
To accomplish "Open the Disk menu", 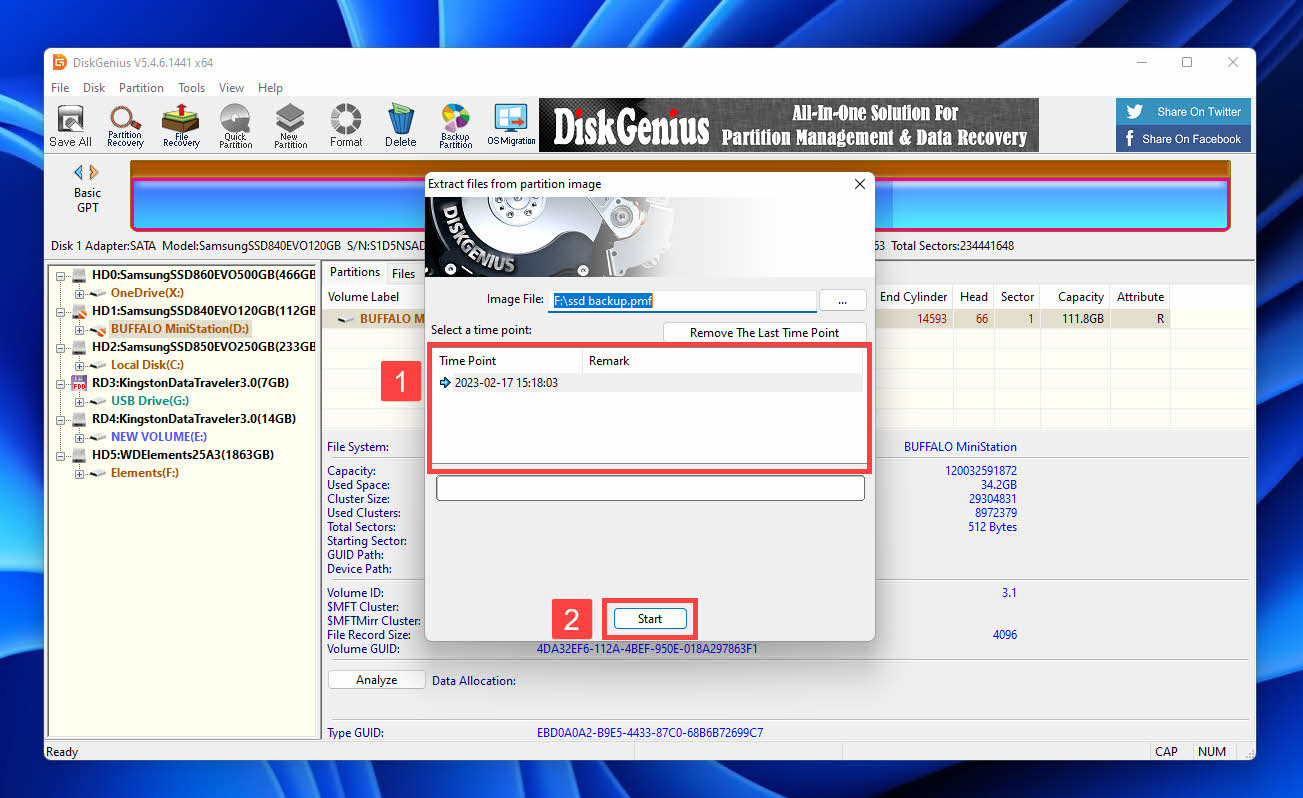I will tap(94, 88).
